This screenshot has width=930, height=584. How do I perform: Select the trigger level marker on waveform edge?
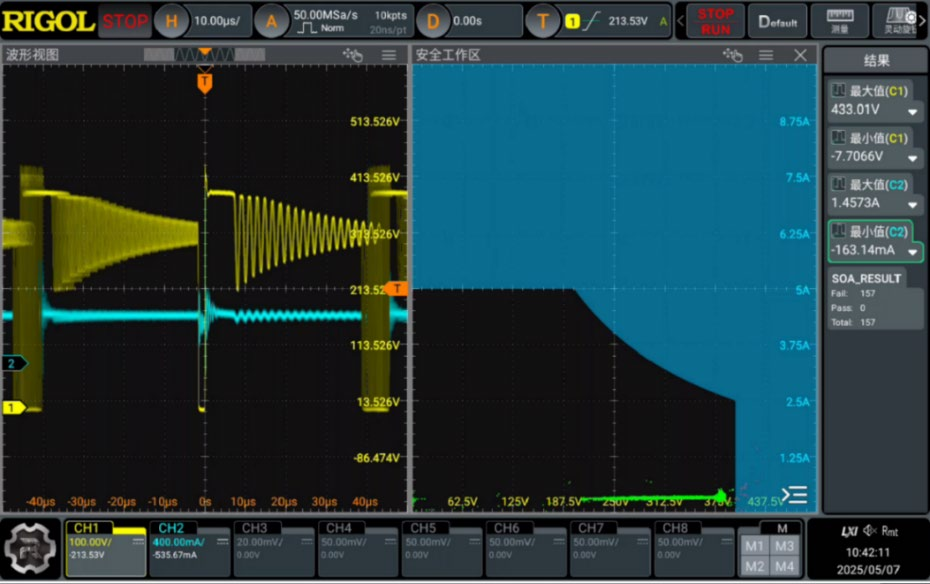[397, 289]
